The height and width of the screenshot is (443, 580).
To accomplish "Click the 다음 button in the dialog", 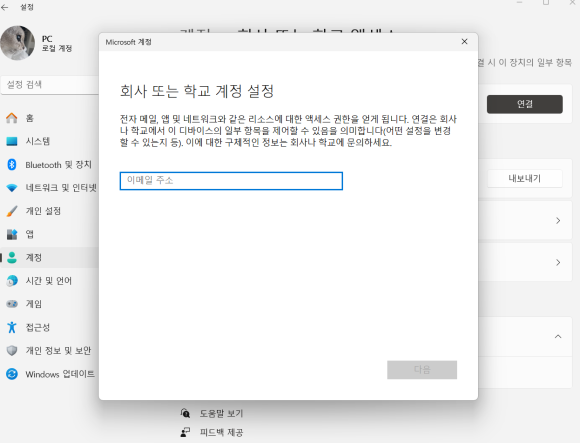I will pos(422,370).
